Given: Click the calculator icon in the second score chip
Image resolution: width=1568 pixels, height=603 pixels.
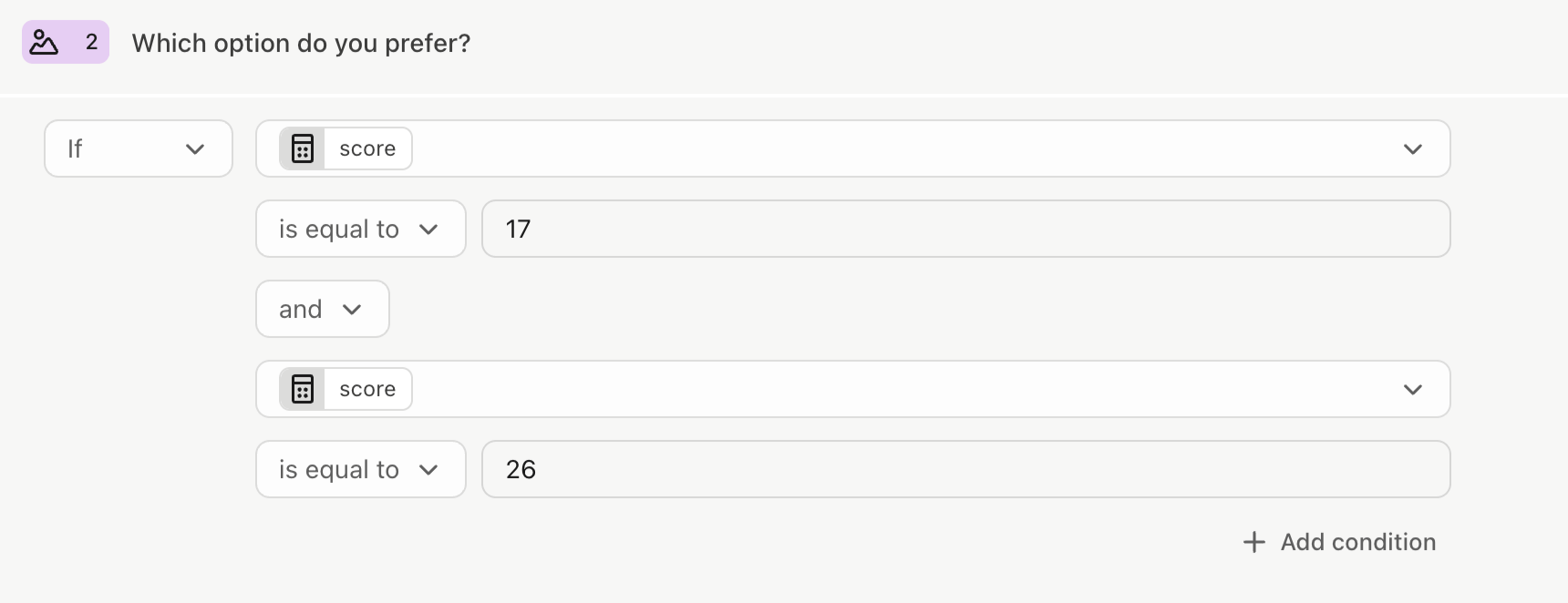Looking at the screenshot, I should point(302,389).
